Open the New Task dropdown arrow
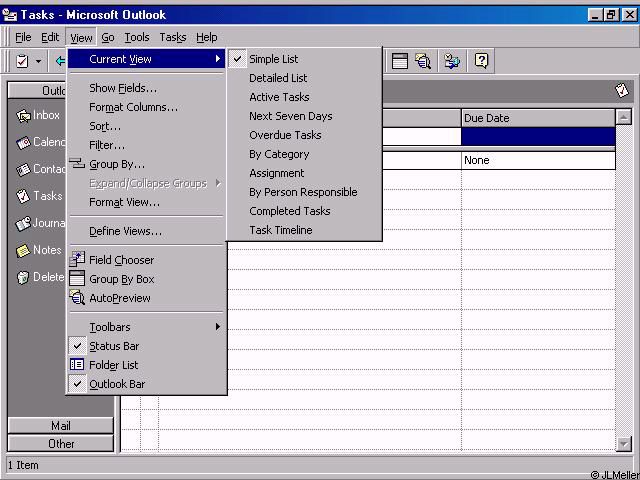Image resolution: width=640 pixels, height=480 pixels. [39, 61]
